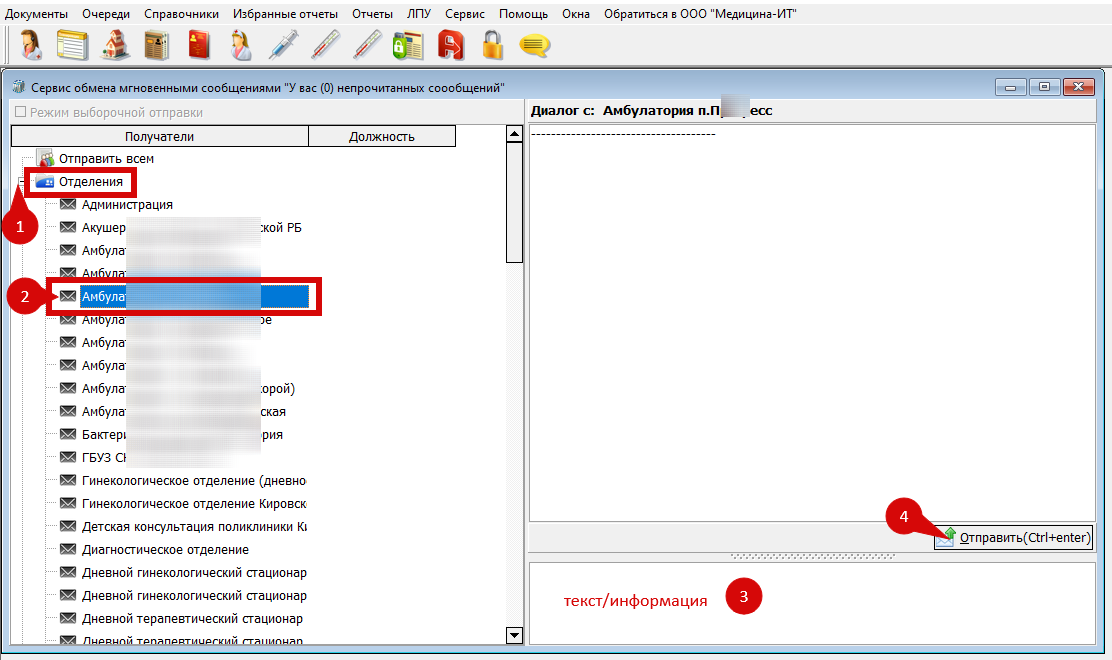Click the envelope icon of the ГБУЗ row
Screen dimensions: 1112x660
68,457
